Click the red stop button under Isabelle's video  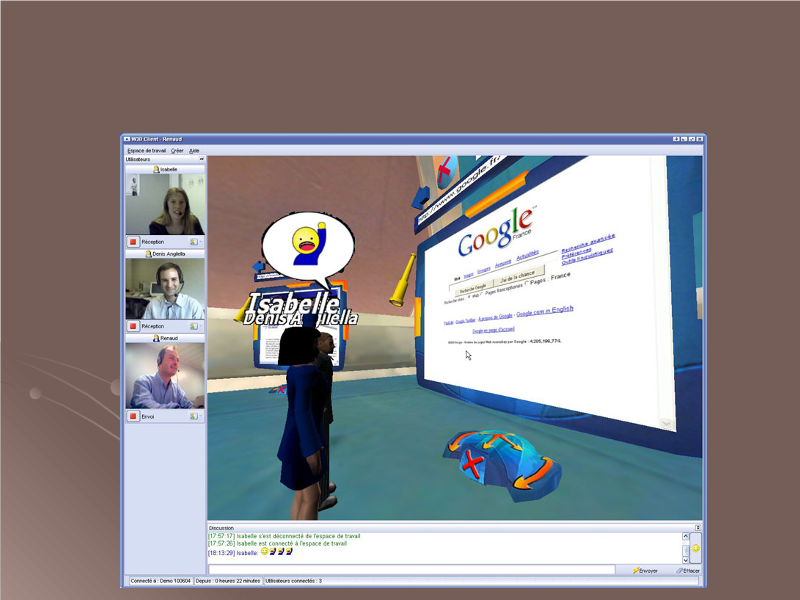(133, 242)
